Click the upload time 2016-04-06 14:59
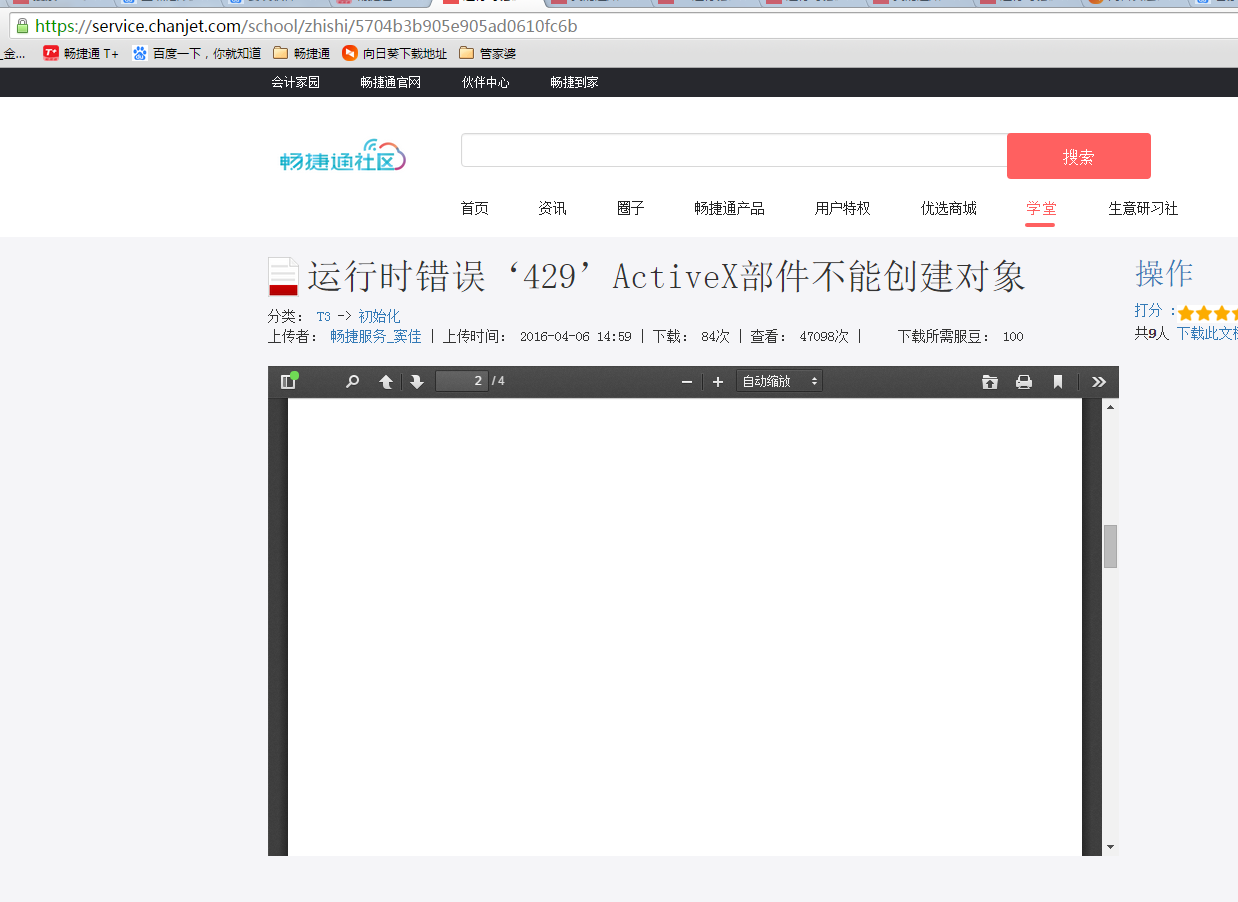The width and height of the screenshot is (1238, 902). pyautogui.click(x=576, y=337)
